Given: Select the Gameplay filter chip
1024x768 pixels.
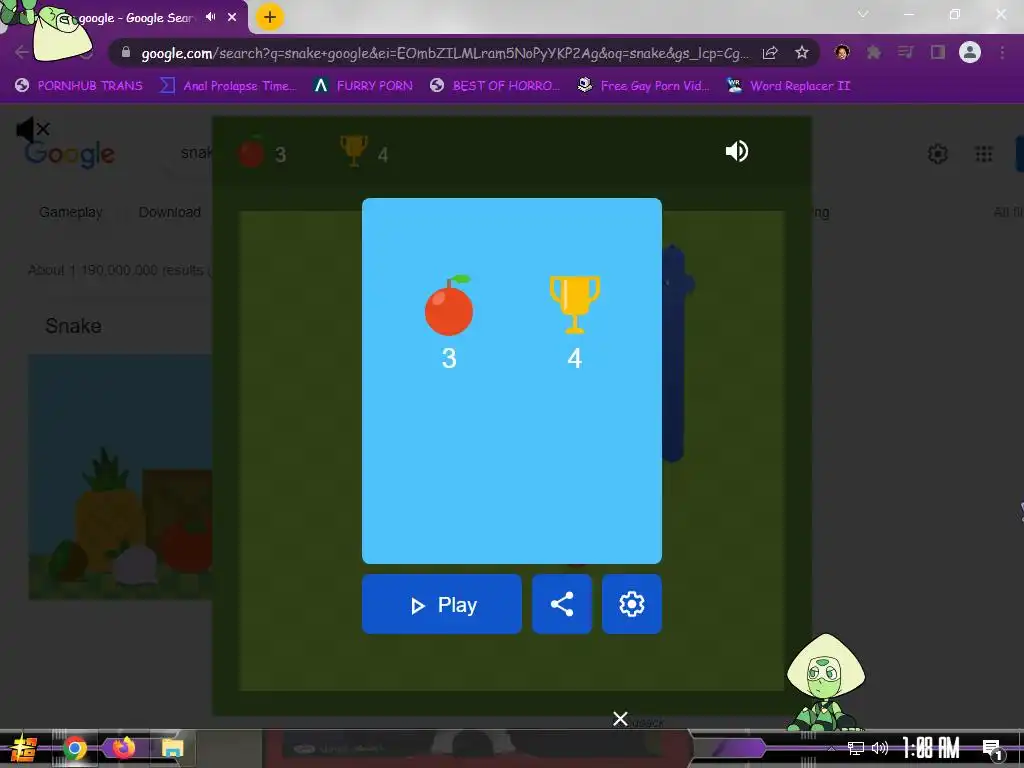Looking at the screenshot, I should (71, 212).
